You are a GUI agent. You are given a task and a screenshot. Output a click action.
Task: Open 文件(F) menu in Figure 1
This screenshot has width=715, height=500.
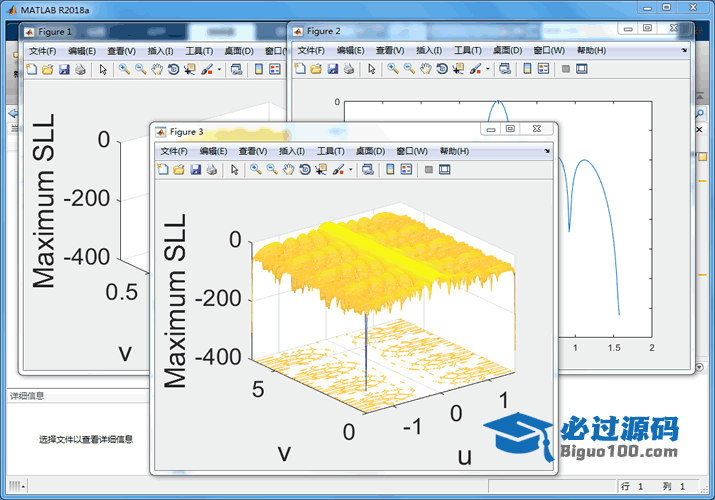tap(43, 51)
